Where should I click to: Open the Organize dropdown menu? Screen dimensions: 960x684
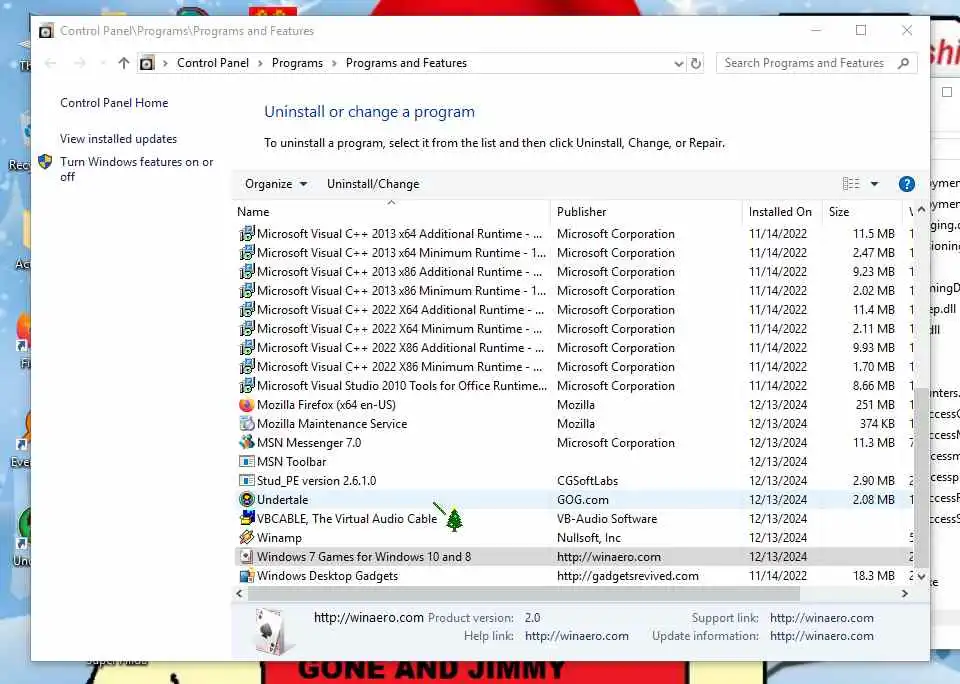pyautogui.click(x=276, y=184)
